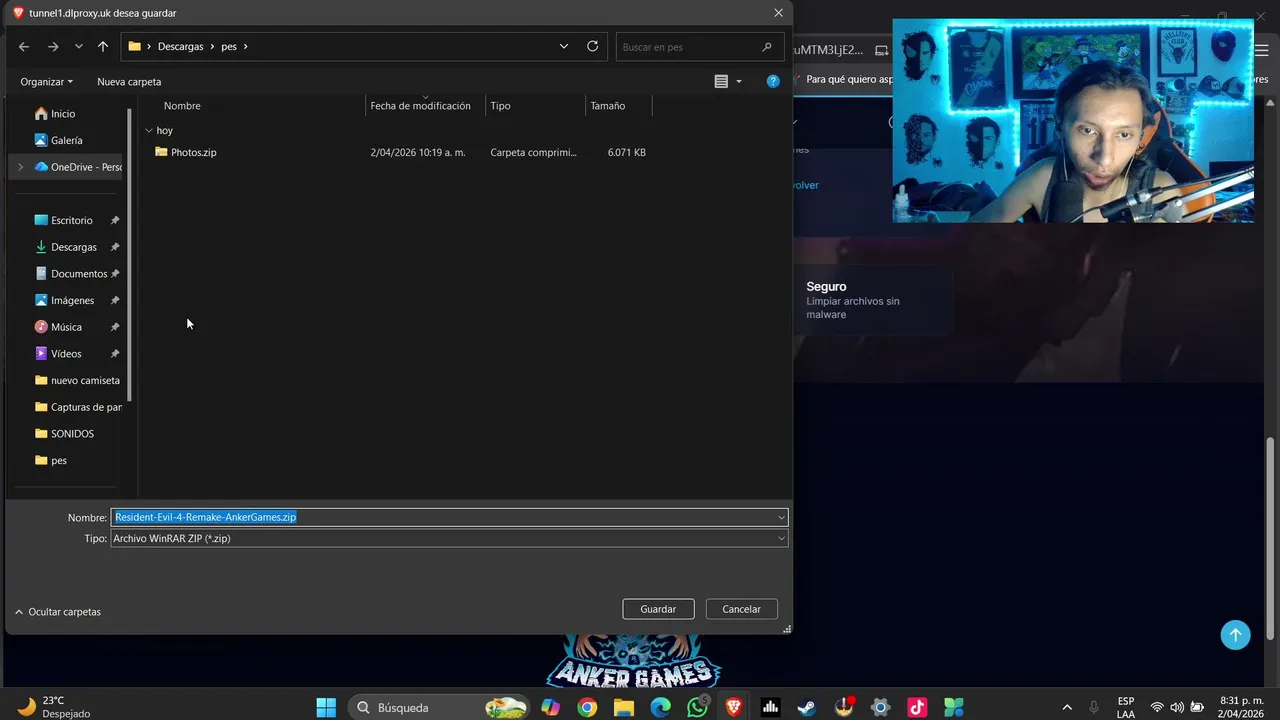1280x720 pixels.
Task: Open Settings gear from the taskbar
Action: pos(880,707)
